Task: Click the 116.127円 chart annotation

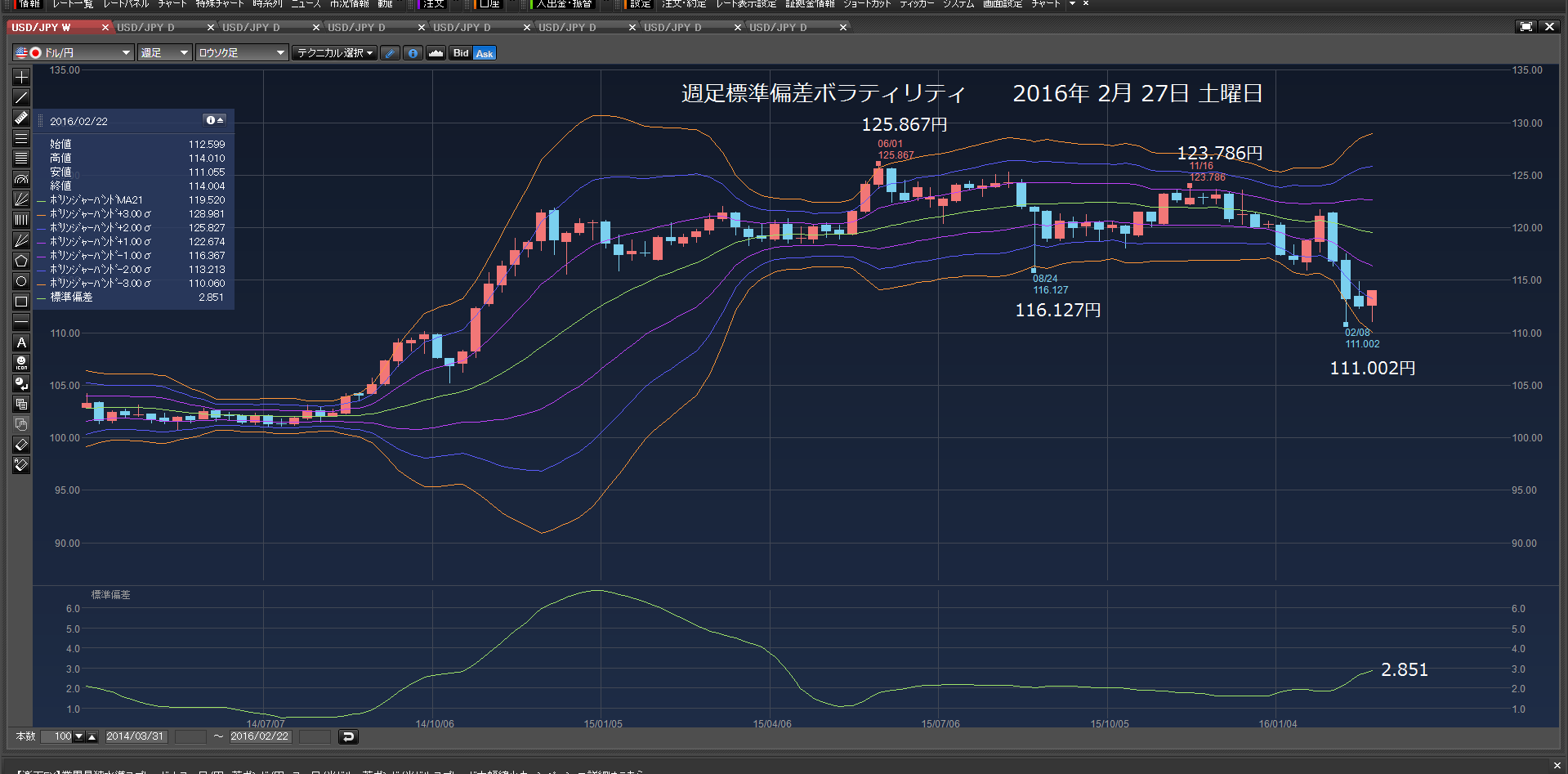Action: click(x=1058, y=311)
